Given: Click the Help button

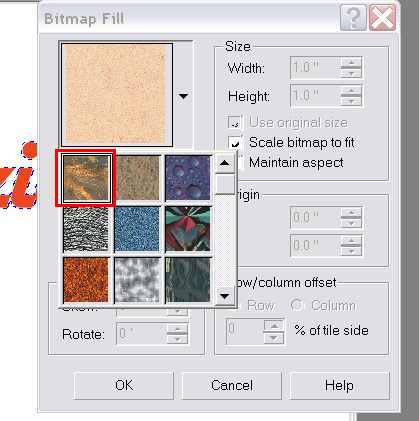Looking at the screenshot, I should point(339,385).
